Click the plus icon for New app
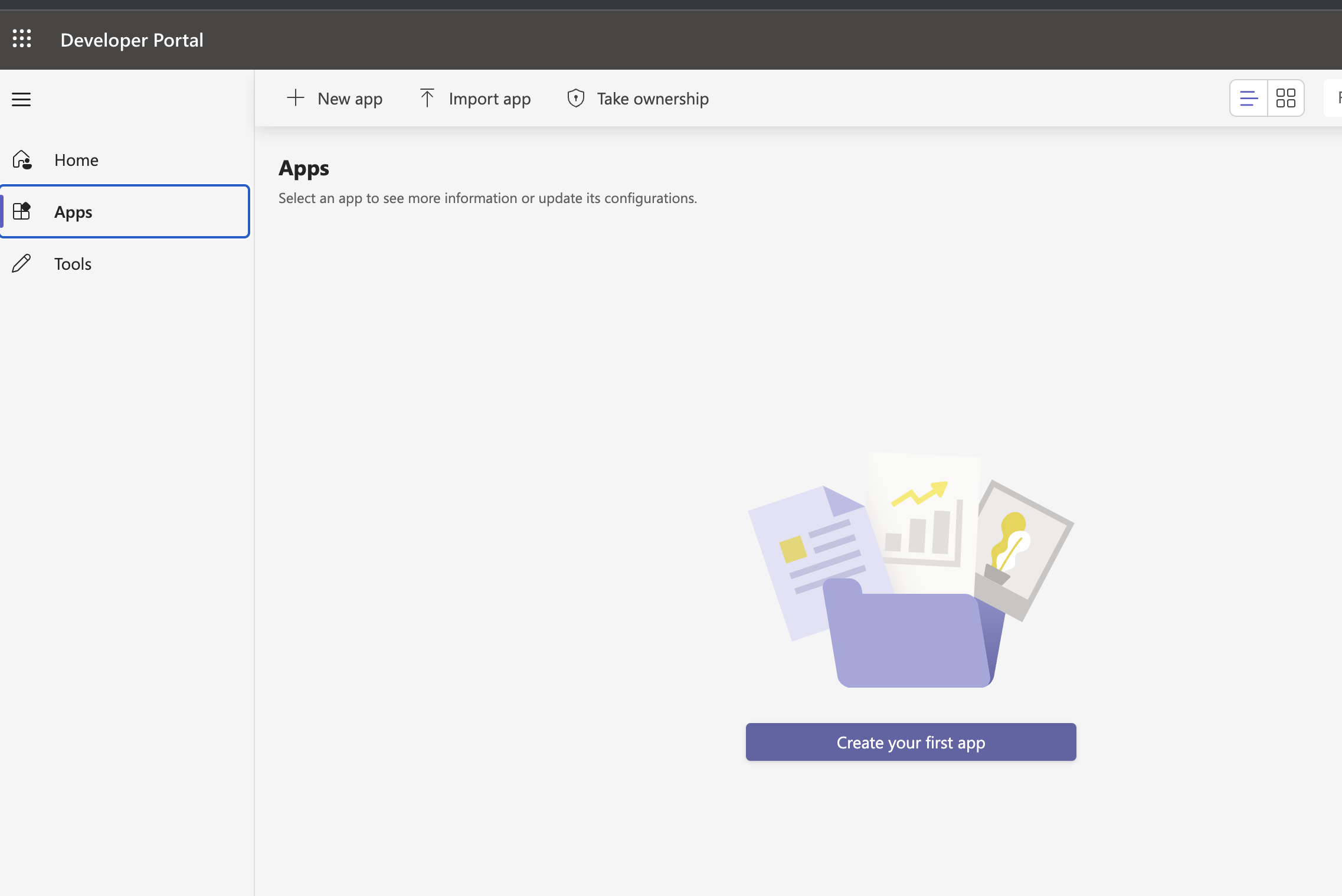 coord(295,98)
